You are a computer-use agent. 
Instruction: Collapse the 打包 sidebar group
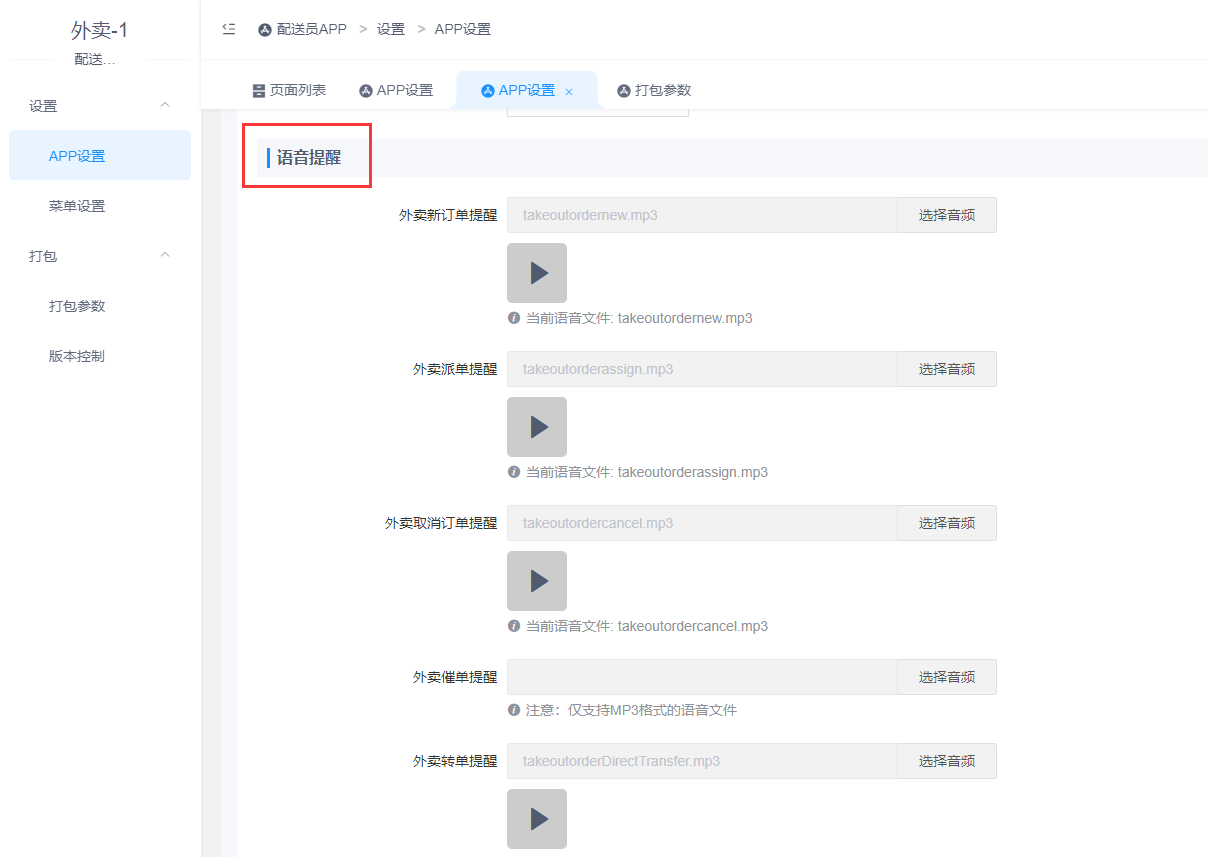[166, 255]
